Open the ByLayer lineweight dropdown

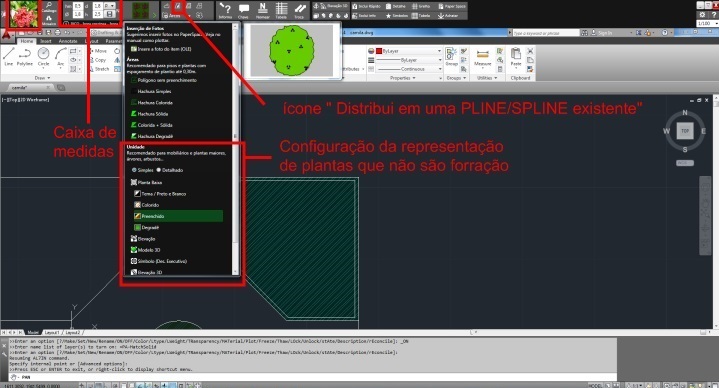click(x=409, y=60)
